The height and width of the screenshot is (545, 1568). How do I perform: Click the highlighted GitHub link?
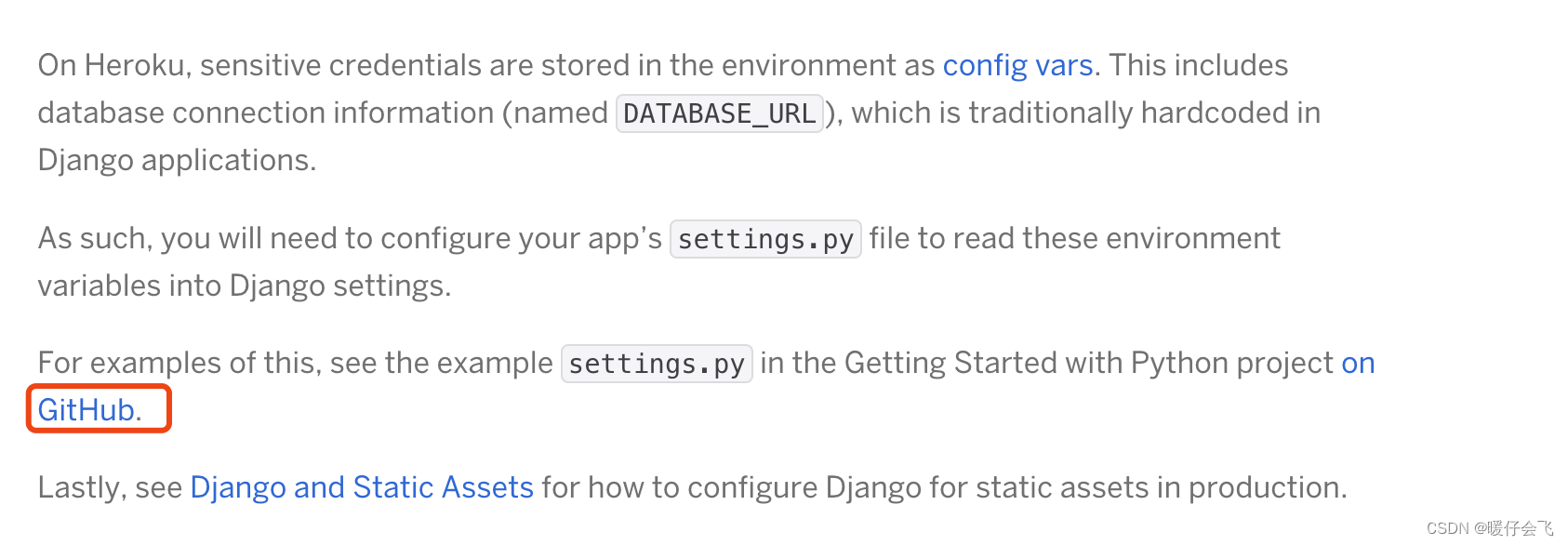(86, 410)
